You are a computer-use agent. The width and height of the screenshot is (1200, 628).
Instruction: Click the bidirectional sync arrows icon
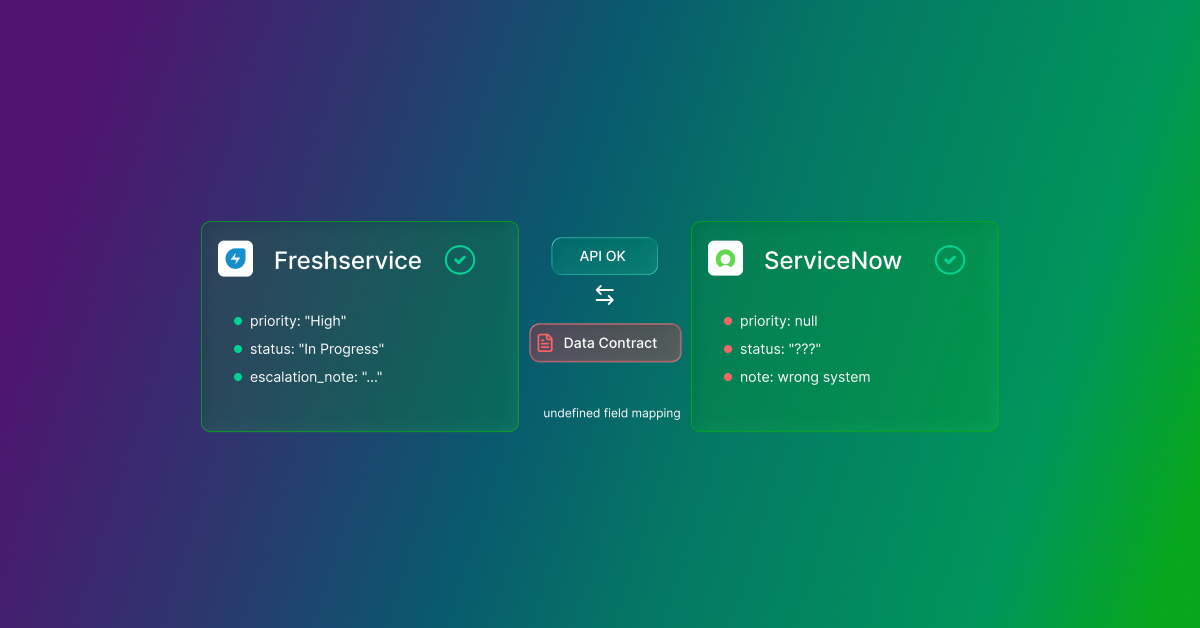[x=604, y=295]
